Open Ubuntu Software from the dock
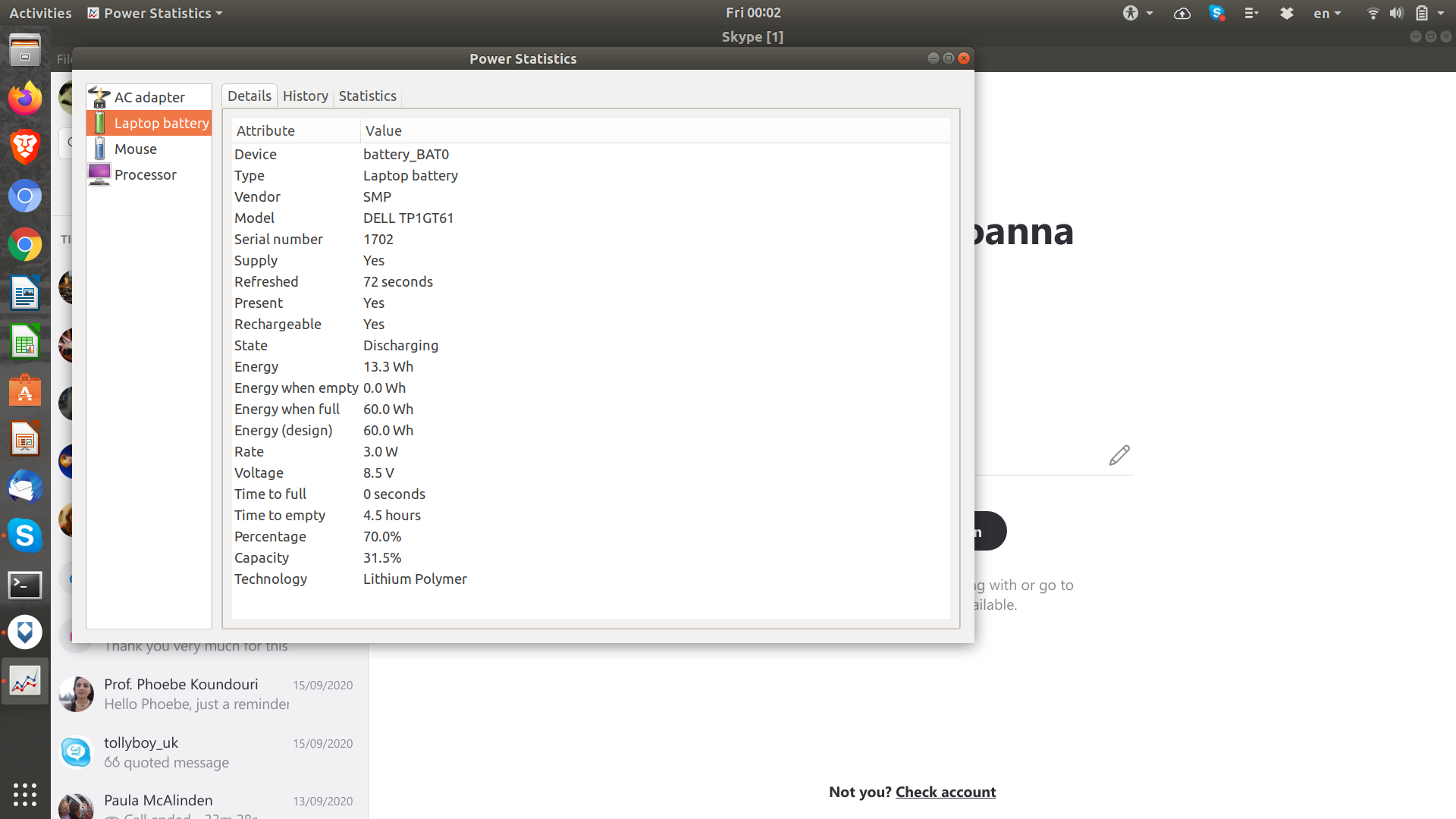This screenshot has height=819, width=1456. click(25, 391)
